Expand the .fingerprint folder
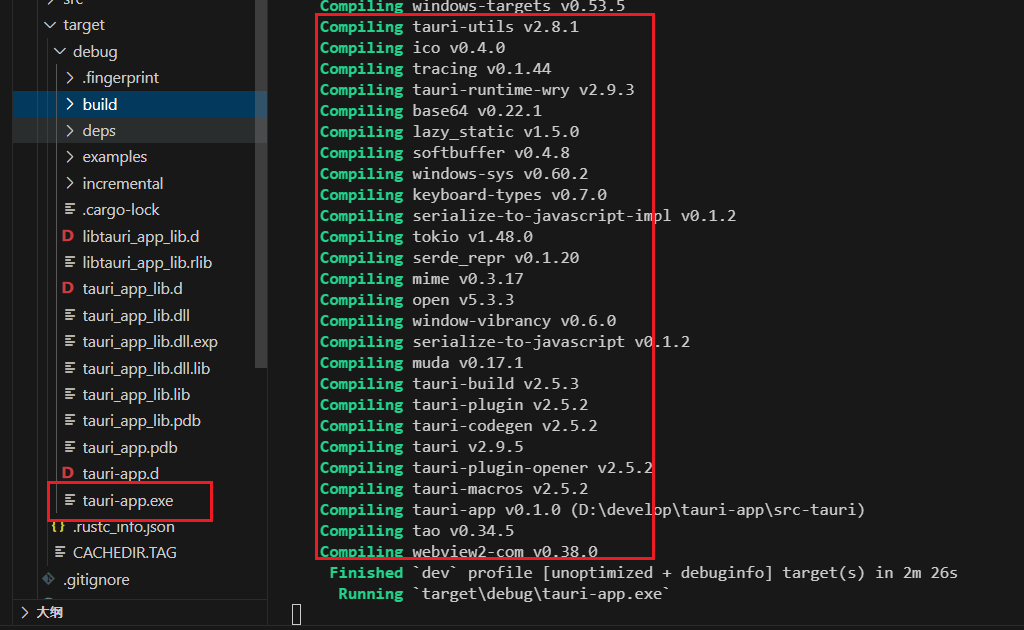 pyautogui.click(x=70, y=78)
